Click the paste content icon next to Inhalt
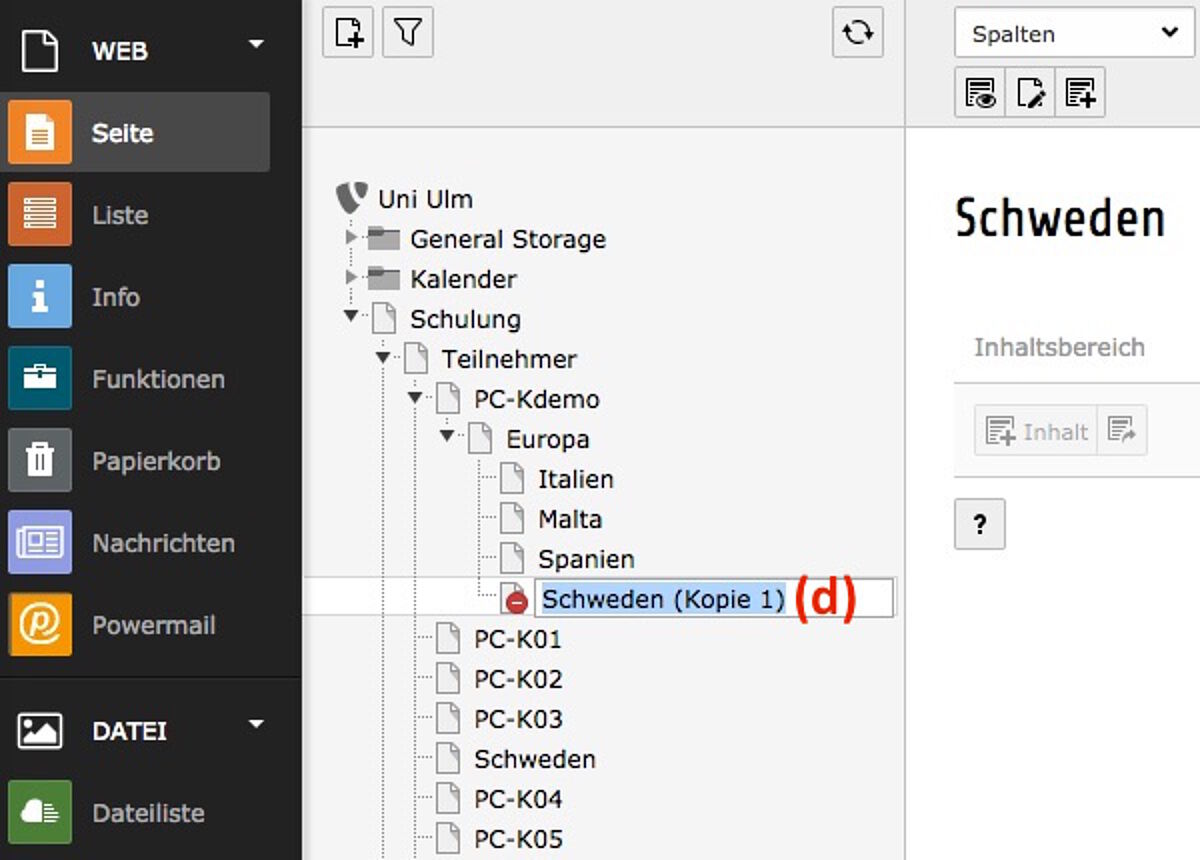Image resolution: width=1200 pixels, height=860 pixels. pyautogui.click(x=1121, y=431)
